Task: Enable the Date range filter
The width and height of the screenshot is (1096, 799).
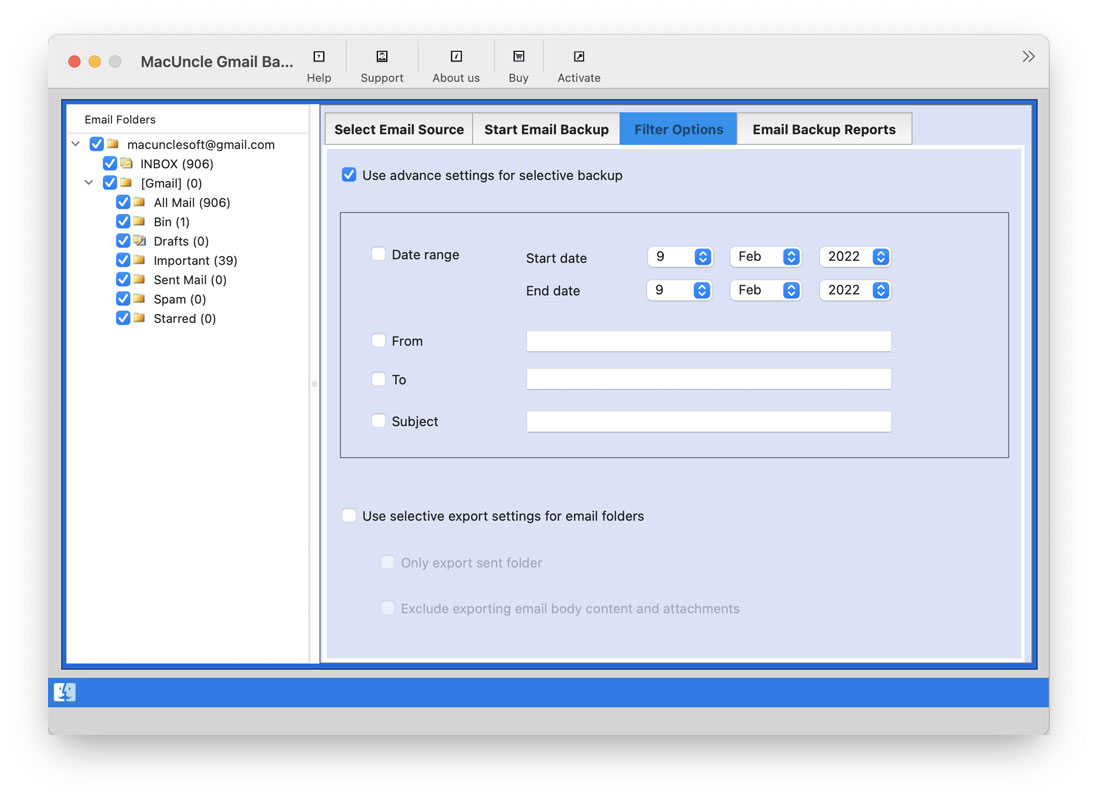Action: [x=378, y=254]
